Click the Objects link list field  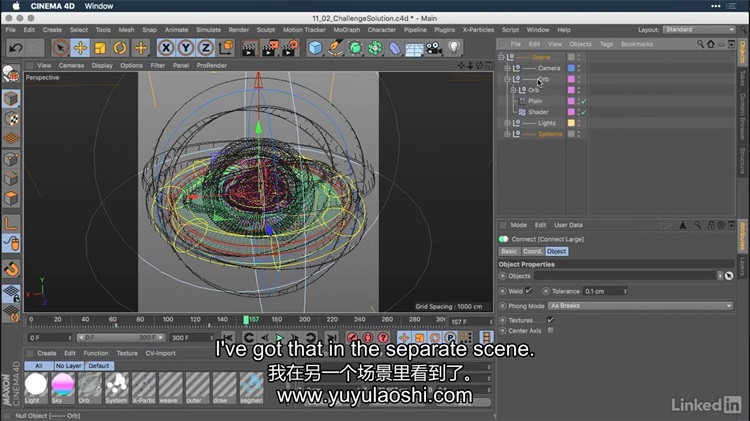pos(626,276)
